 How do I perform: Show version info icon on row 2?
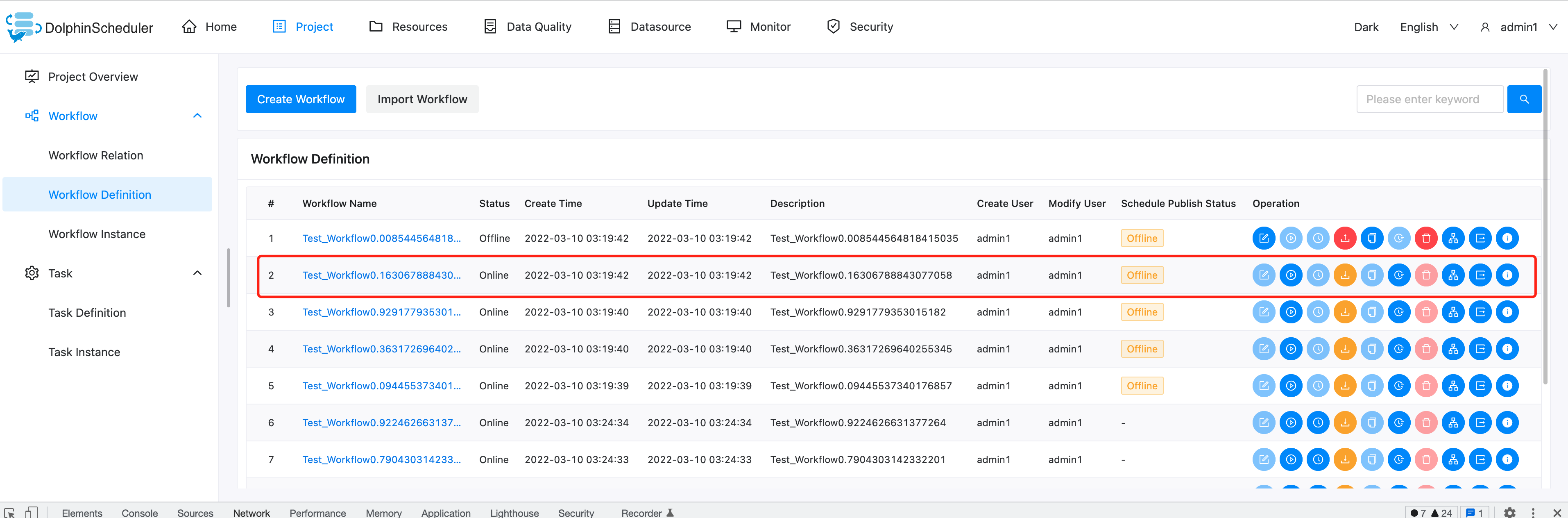[1399, 275]
